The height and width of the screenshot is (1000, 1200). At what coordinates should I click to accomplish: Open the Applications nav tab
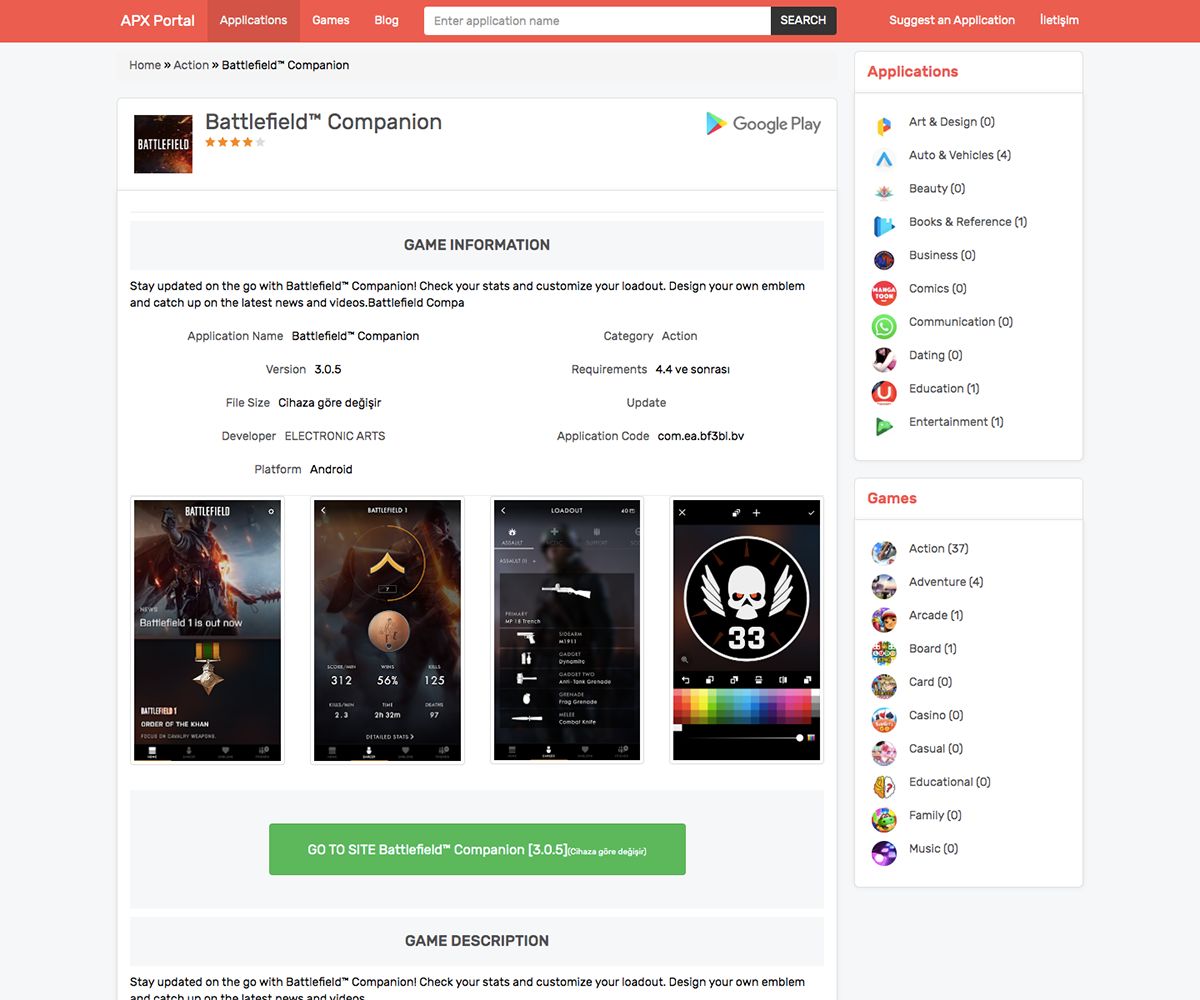click(x=254, y=20)
